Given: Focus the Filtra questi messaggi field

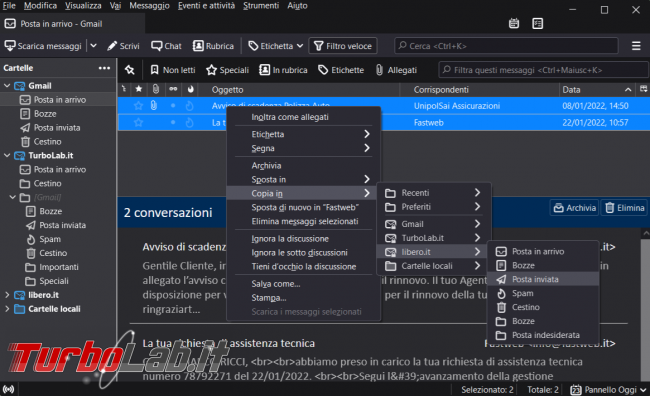Looking at the screenshot, I should [543, 70].
